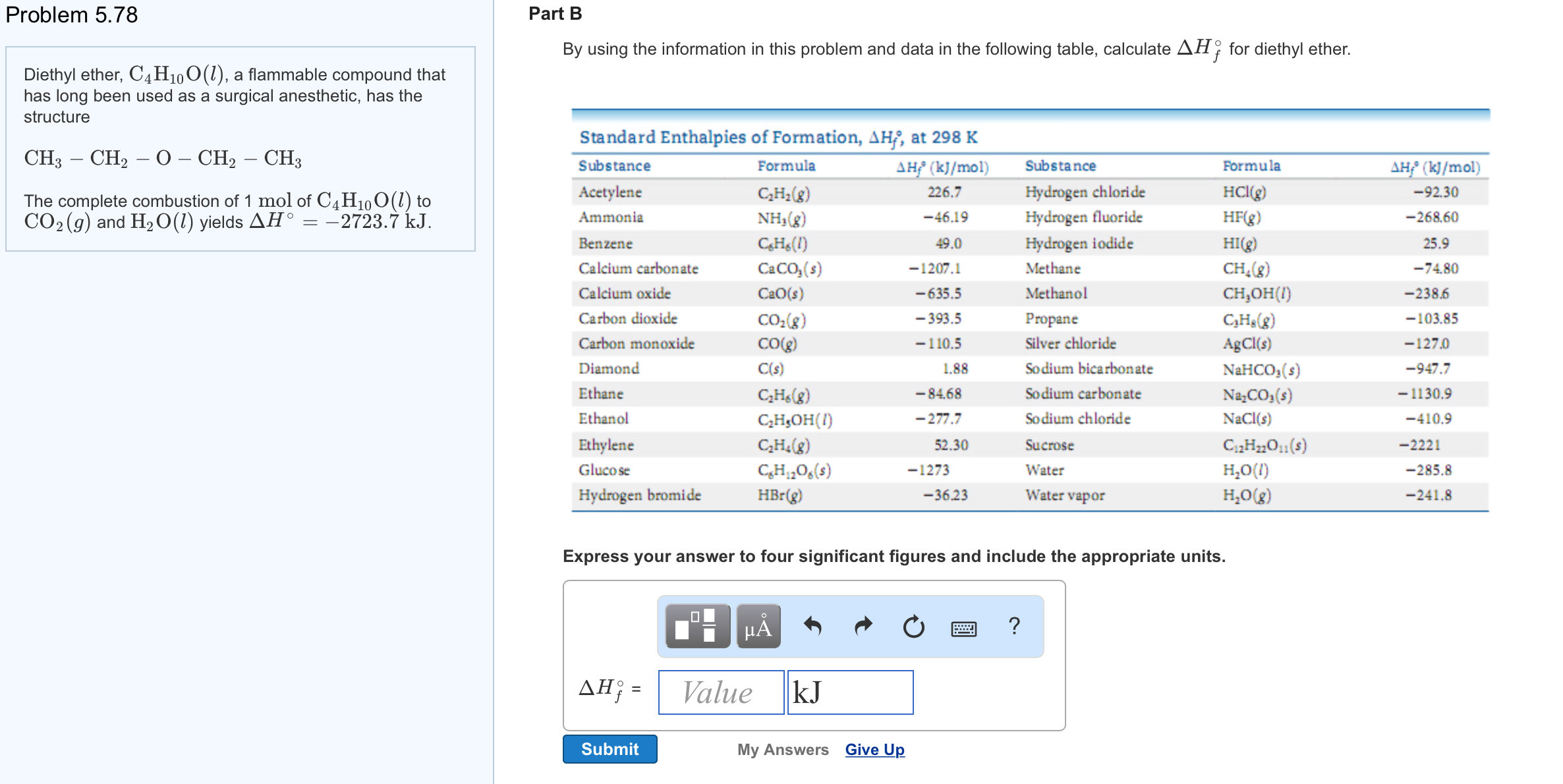Open the keyboard shortcuts icon
This screenshot has width=1563, height=784.
point(963,629)
